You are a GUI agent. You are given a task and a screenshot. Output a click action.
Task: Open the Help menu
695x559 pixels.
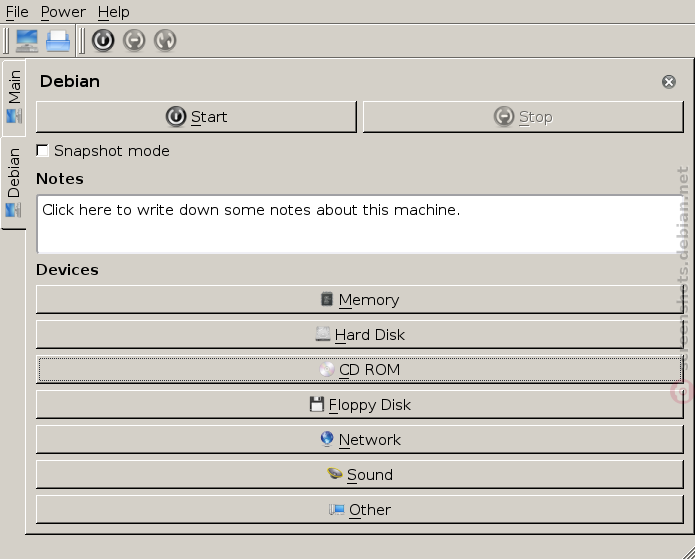point(113,12)
